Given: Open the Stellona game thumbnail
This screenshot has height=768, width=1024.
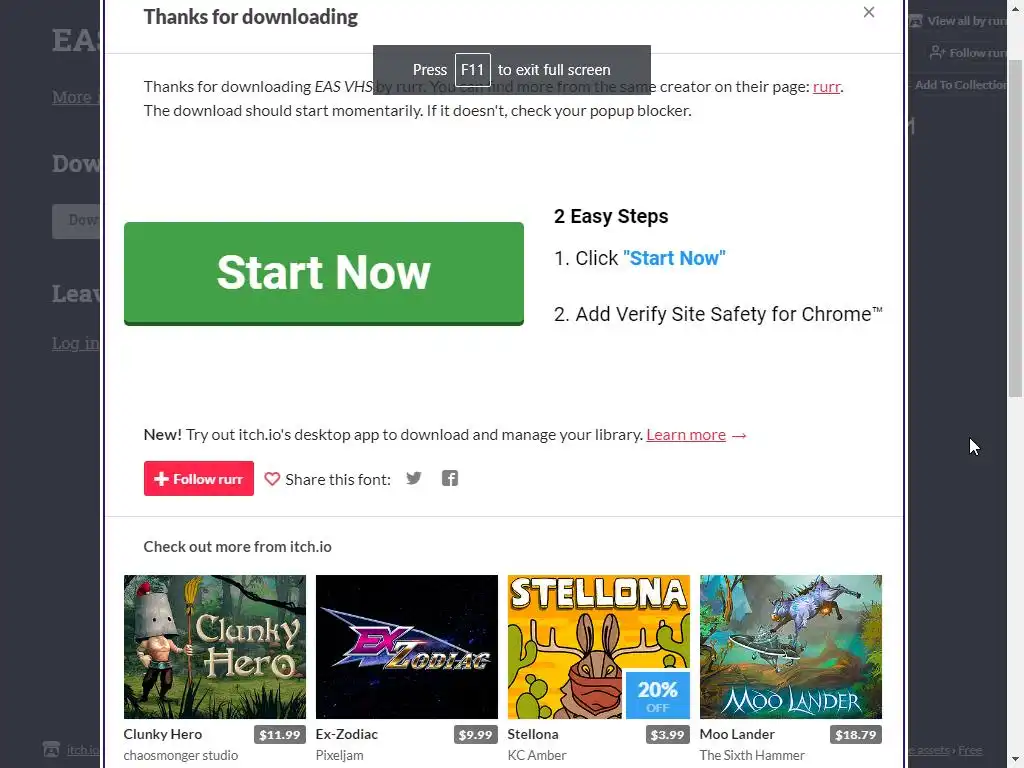Looking at the screenshot, I should tap(599, 647).
